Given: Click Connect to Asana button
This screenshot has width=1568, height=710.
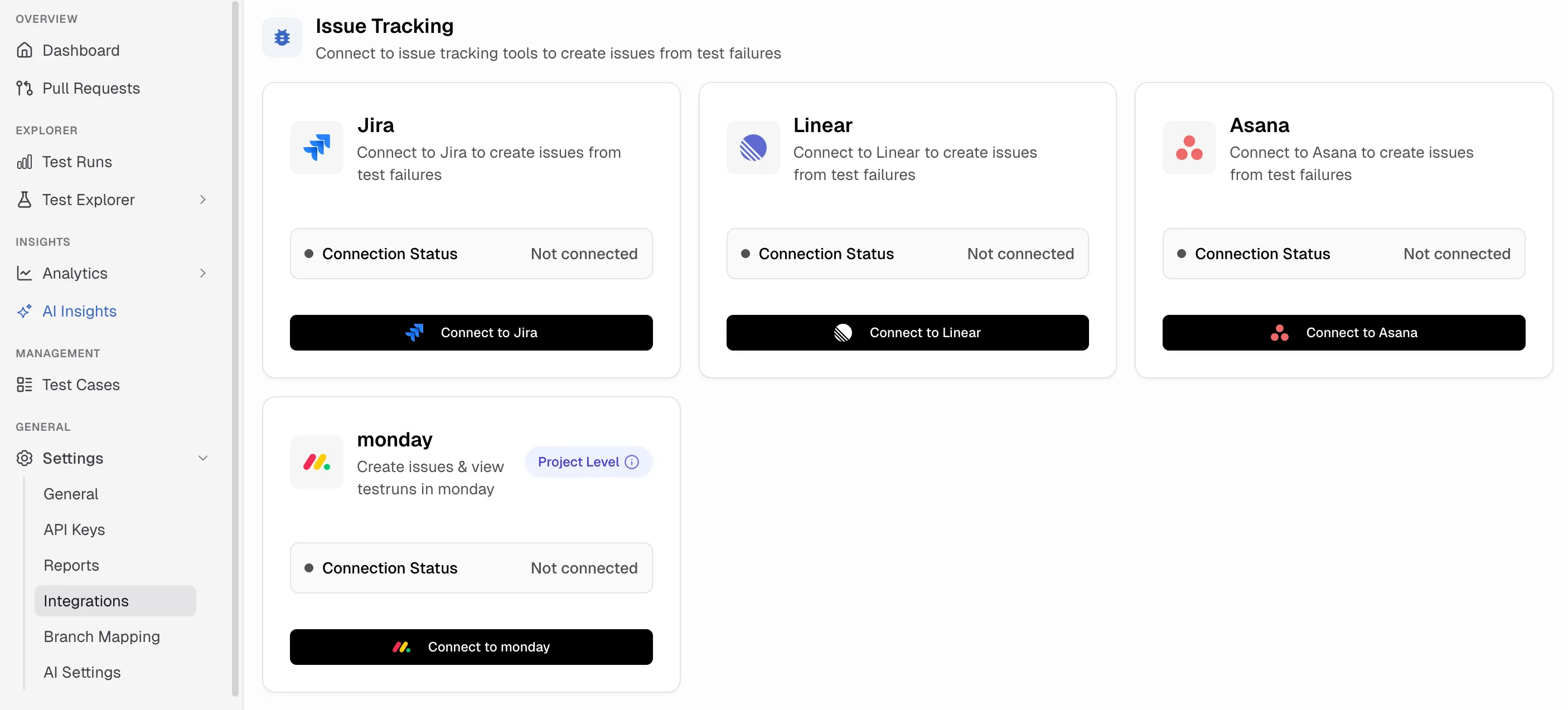Looking at the screenshot, I should click(x=1343, y=332).
